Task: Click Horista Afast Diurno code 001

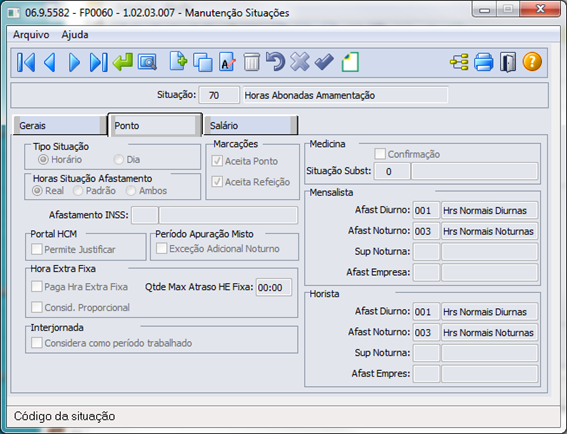Action: [426, 311]
